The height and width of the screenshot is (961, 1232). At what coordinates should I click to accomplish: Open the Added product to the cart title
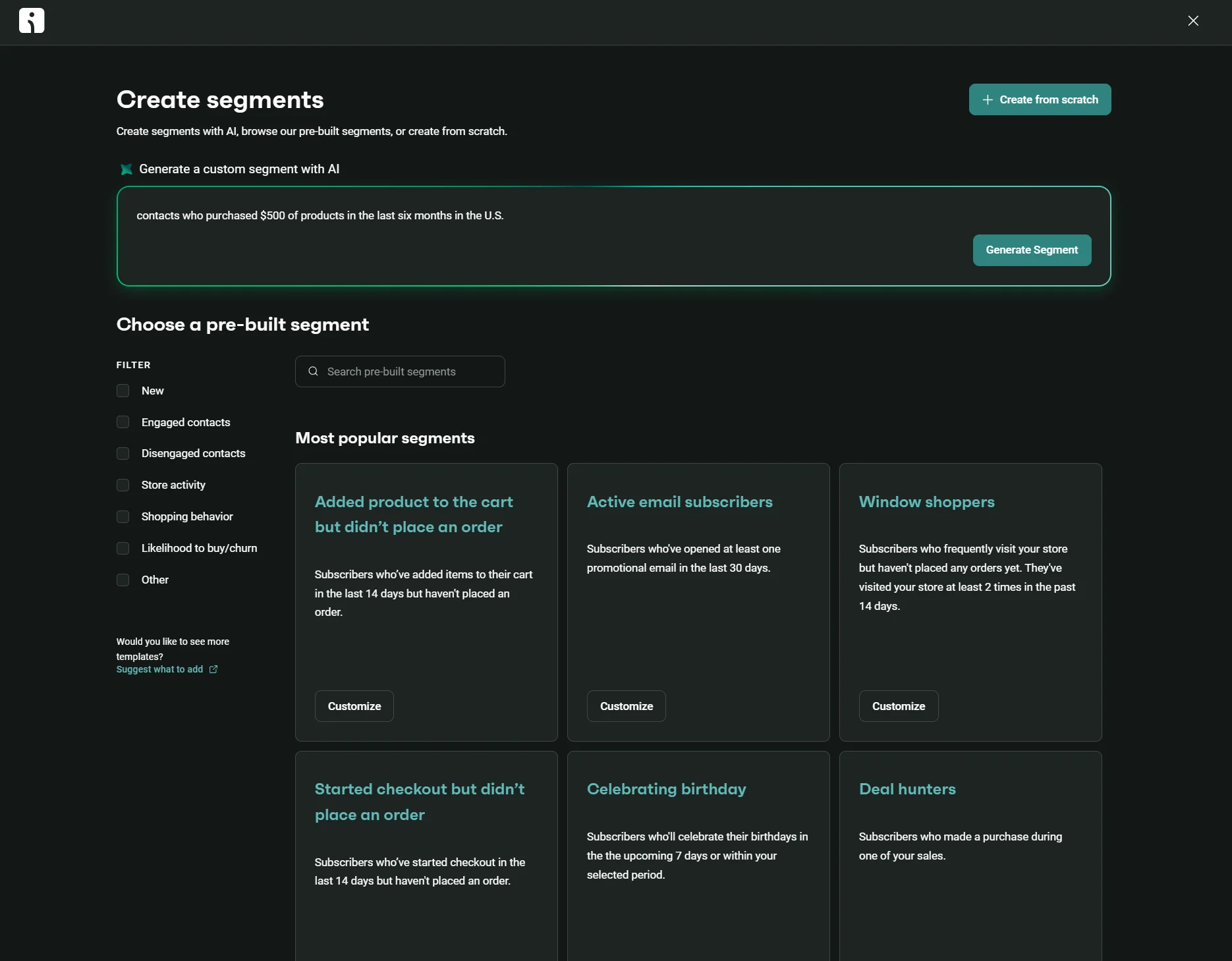414,514
